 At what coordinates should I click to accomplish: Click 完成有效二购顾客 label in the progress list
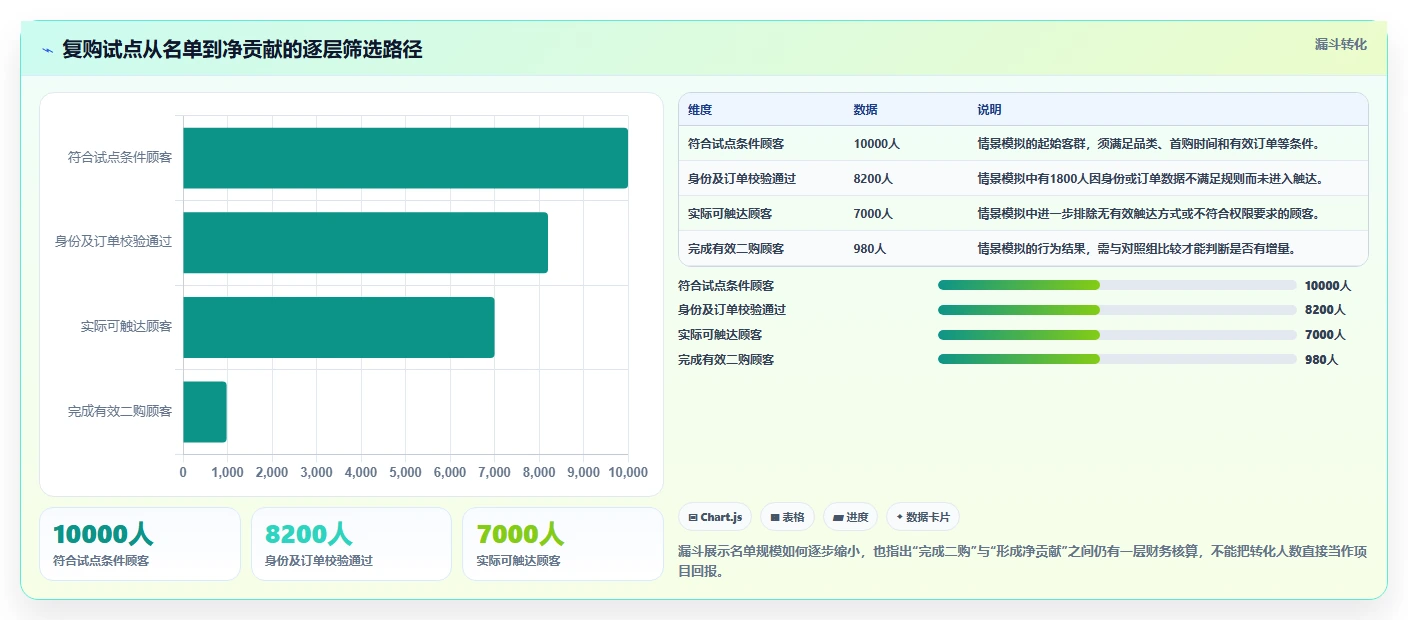(726, 360)
